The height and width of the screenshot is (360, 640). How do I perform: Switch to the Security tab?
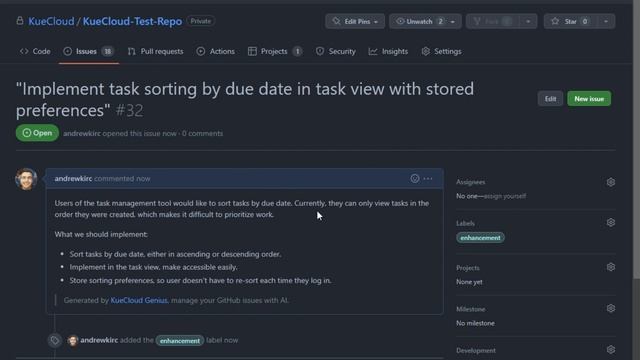tap(336, 51)
